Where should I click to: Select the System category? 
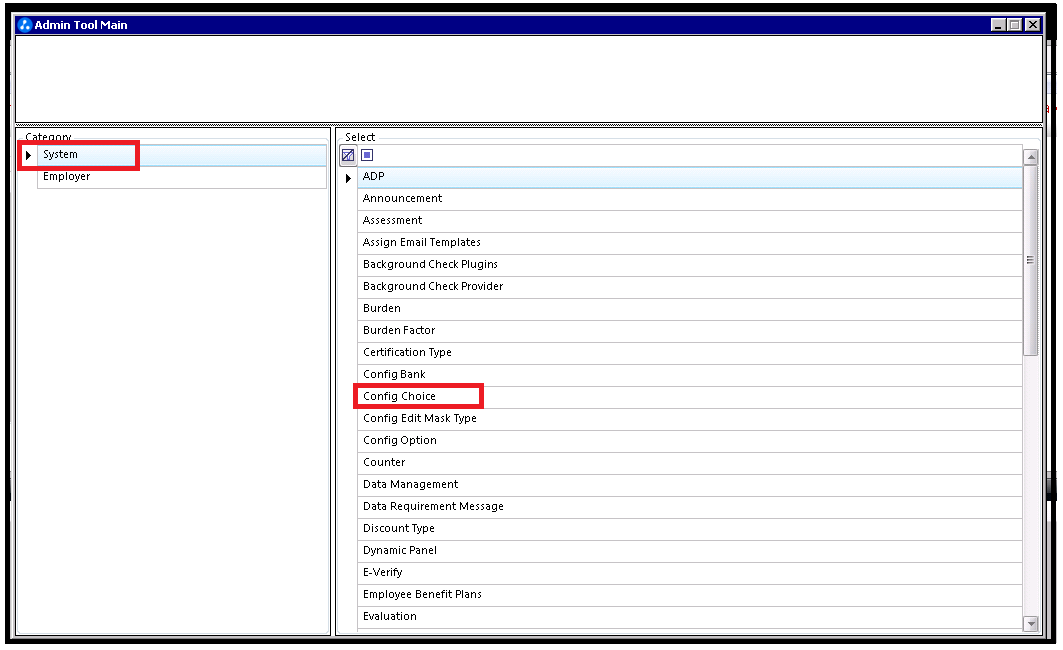point(182,155)
